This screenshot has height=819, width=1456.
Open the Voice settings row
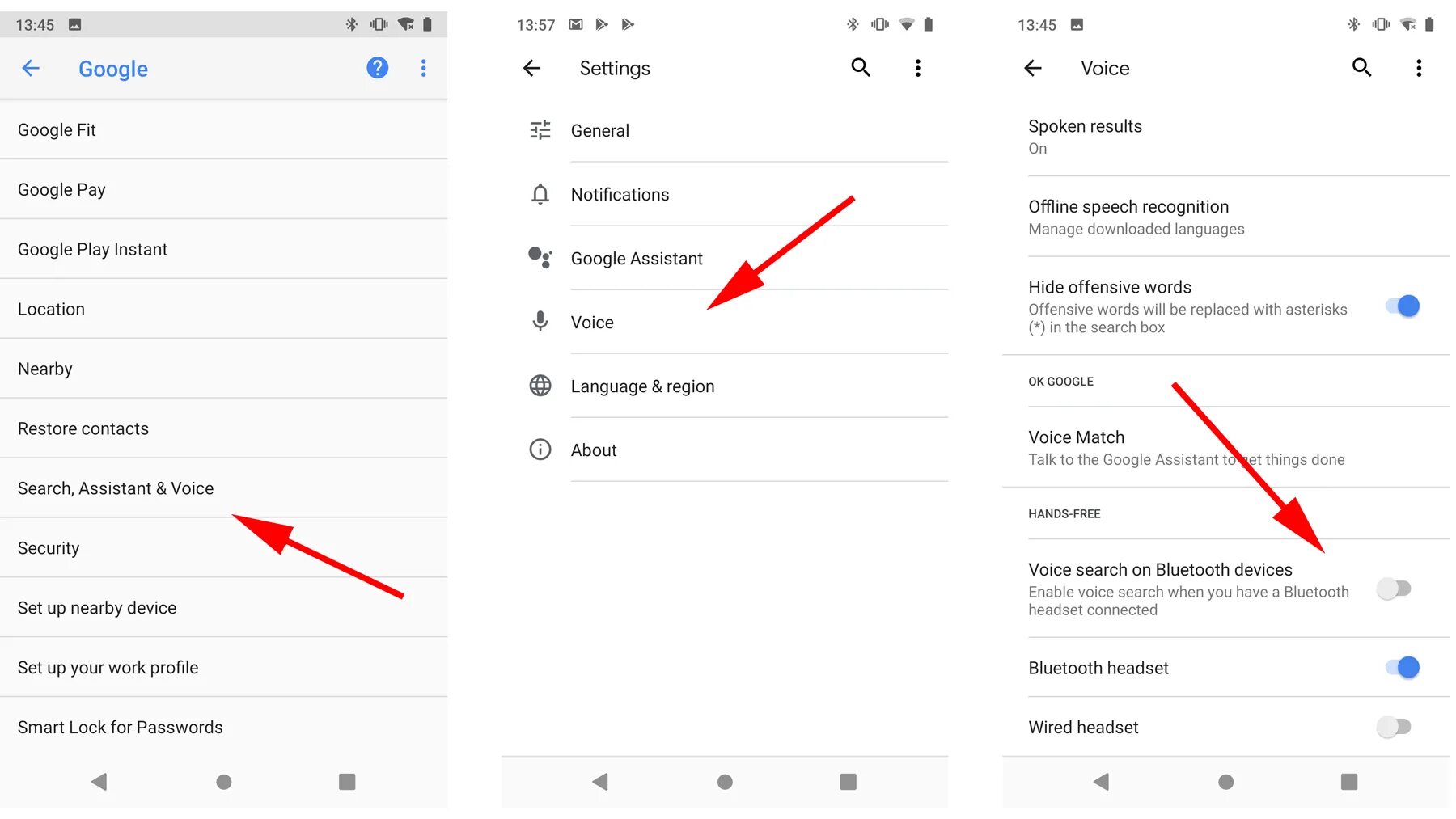725,322
